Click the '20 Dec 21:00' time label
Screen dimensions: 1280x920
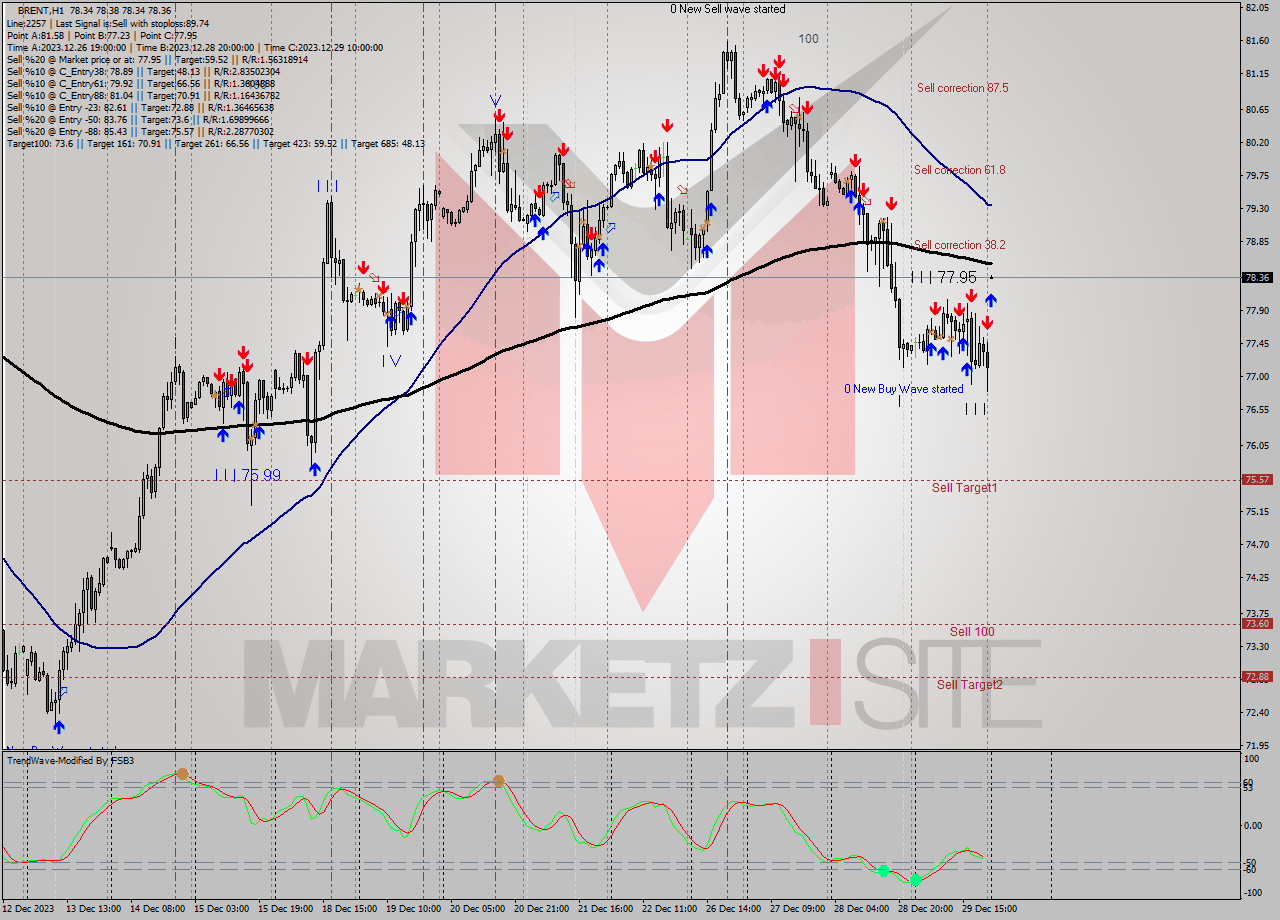[x=542, y=909]
